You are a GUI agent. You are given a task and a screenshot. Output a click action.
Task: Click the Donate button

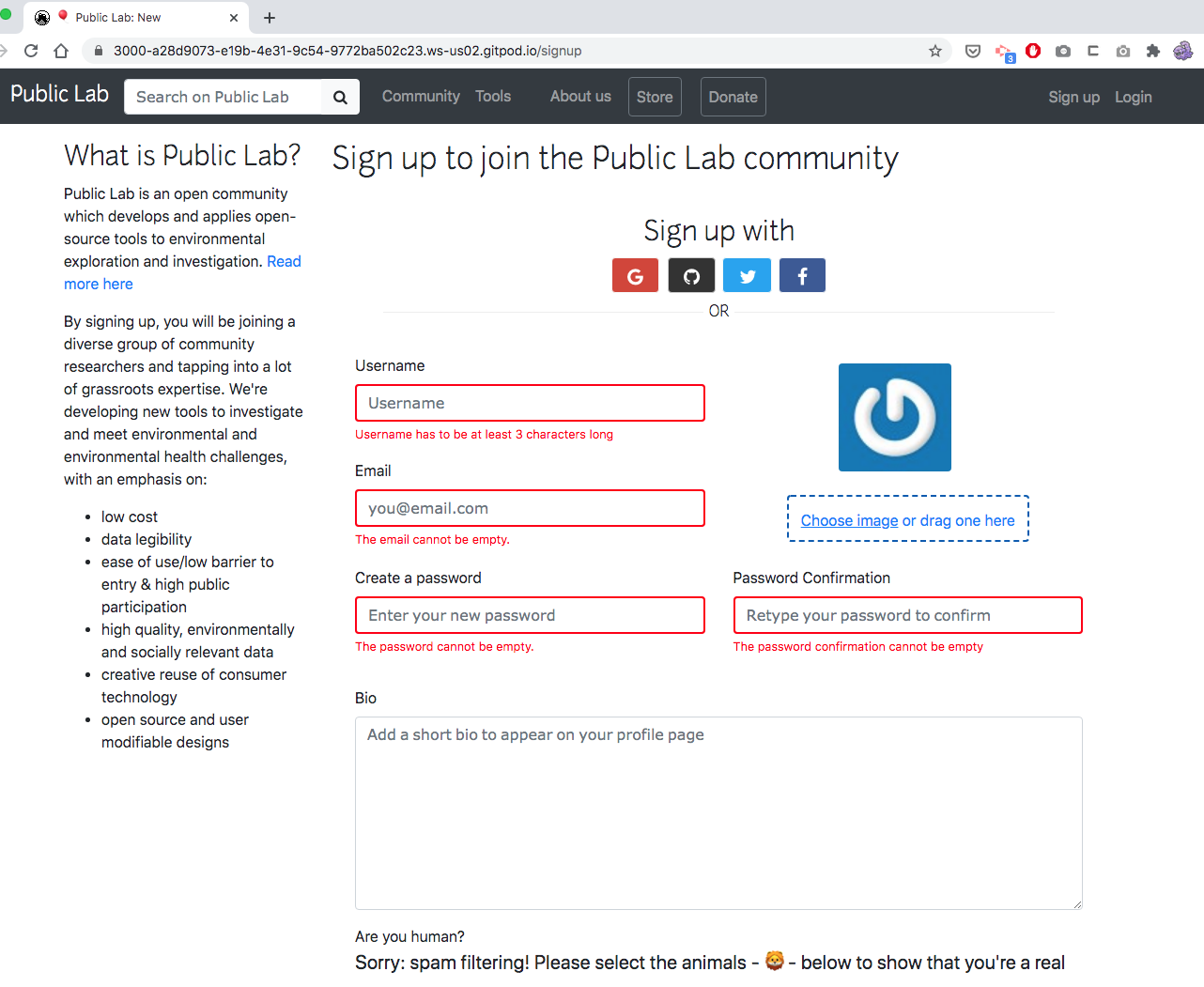733,97
